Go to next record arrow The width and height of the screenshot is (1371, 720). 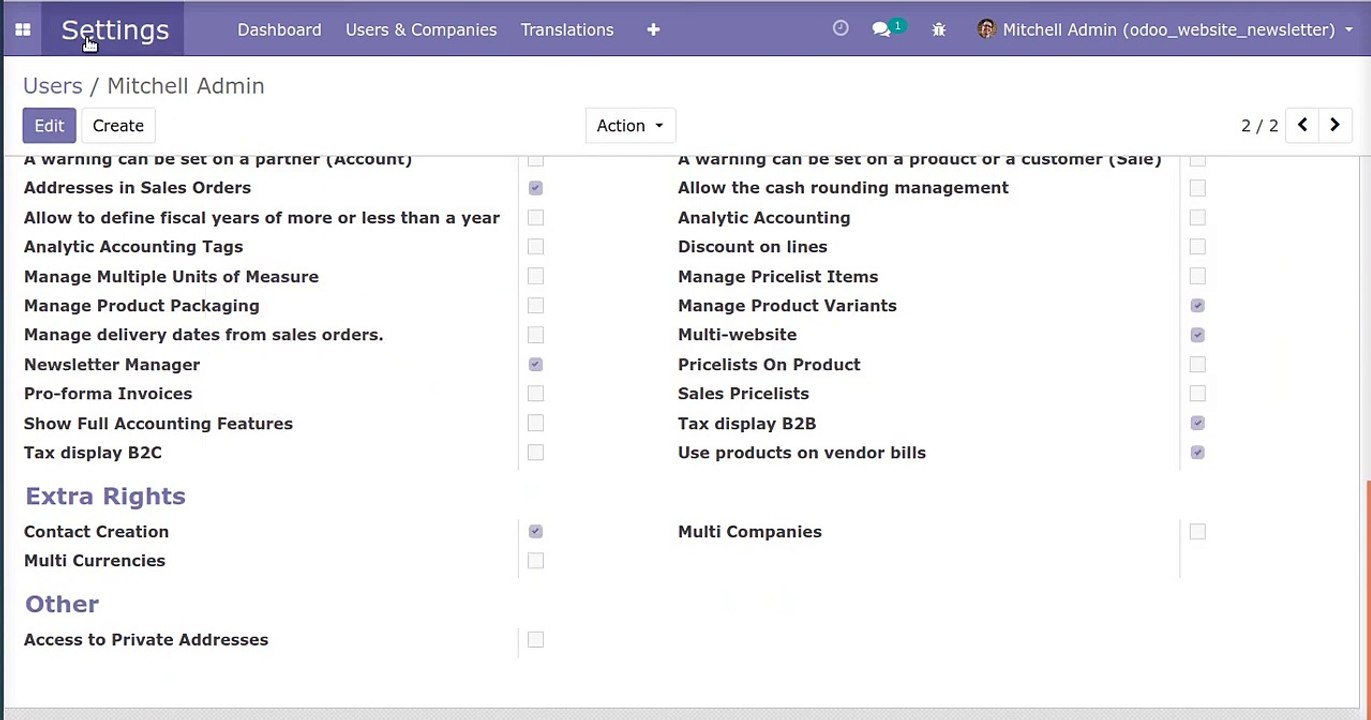coord(1335,125)
